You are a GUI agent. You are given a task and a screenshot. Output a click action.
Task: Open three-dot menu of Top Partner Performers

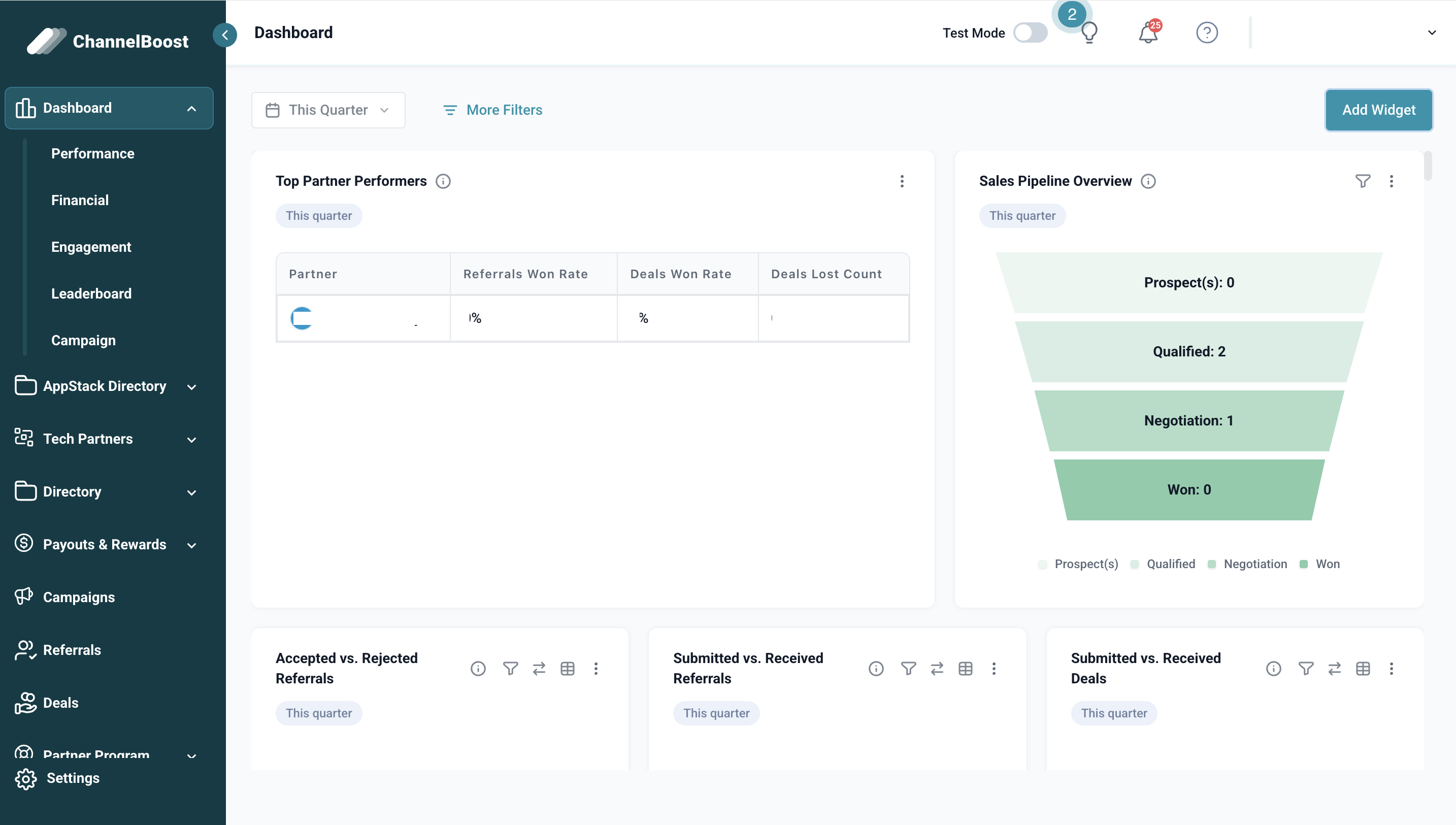pos(902,181)
